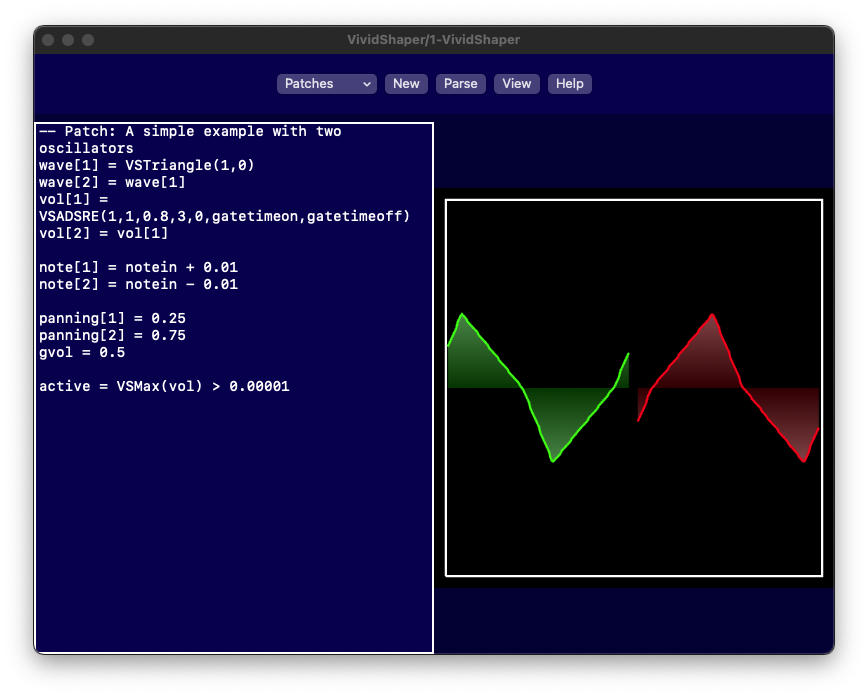Image resolution: width=868 pixels, height=696 pixels.
Task: Place cursor on wave[2] = wave[1] line
Action: (112, 183)
